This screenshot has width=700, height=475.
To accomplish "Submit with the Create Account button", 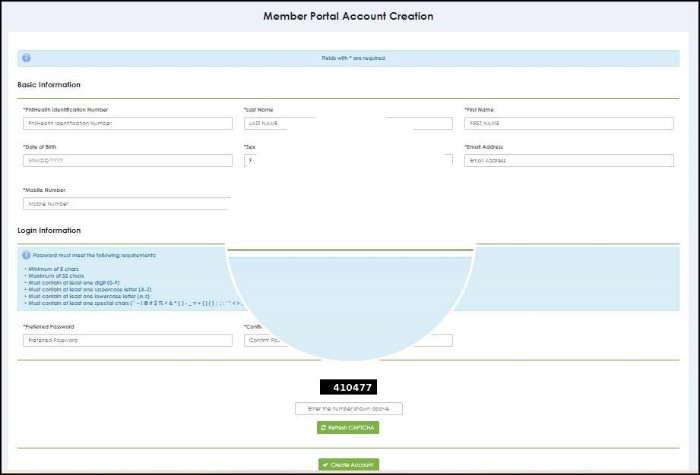I will 348,465.
